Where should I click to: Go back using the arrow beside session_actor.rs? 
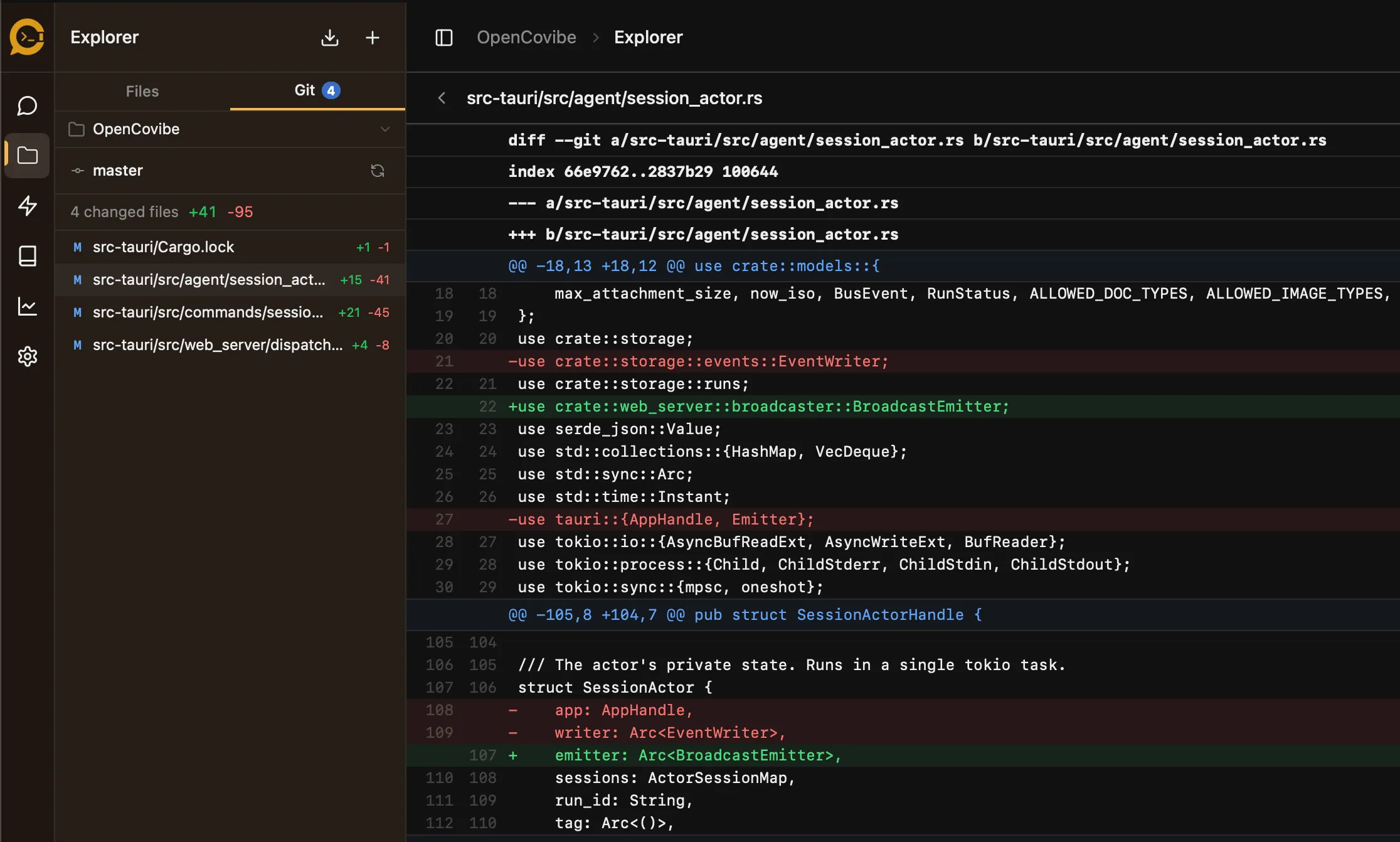(x=442, y=98)
